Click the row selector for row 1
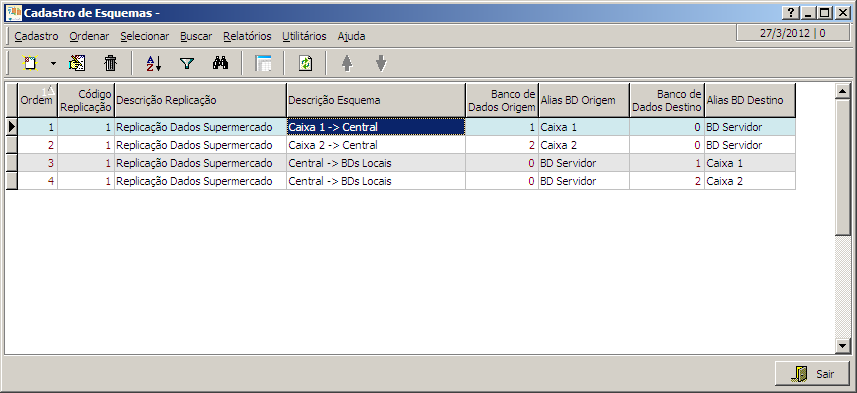The height and width of the screenshot is (393, 857). pos(11,127)
